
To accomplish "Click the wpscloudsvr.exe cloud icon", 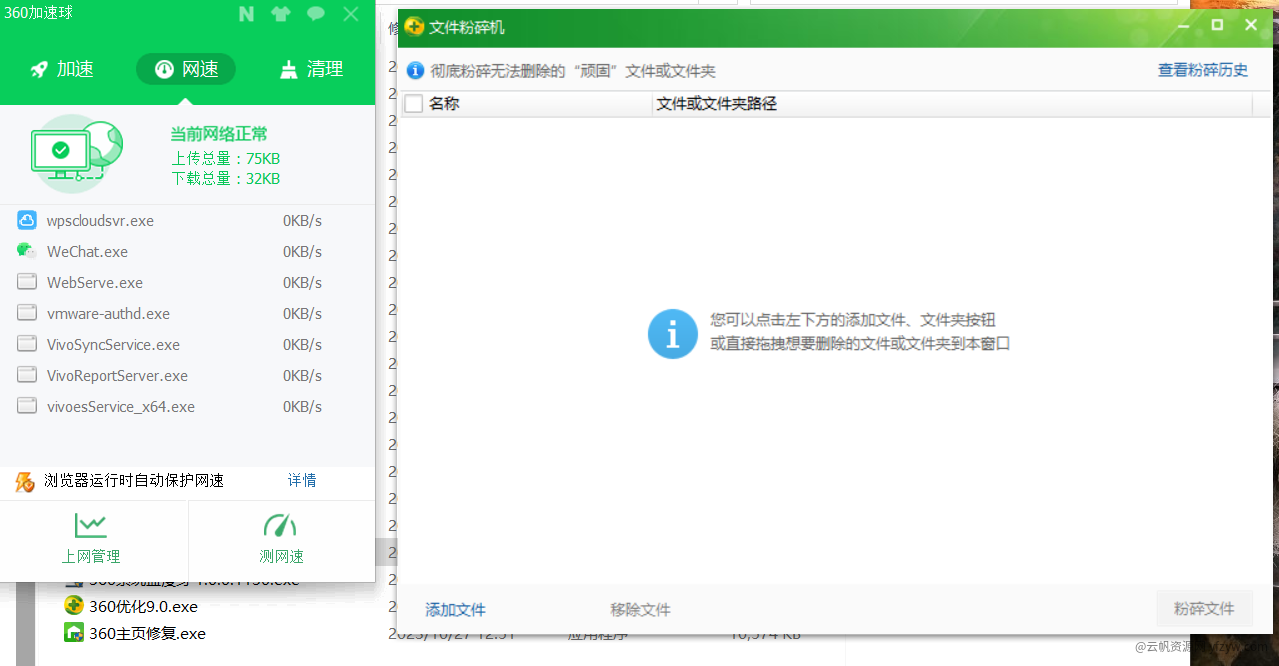I will point(27,220).
